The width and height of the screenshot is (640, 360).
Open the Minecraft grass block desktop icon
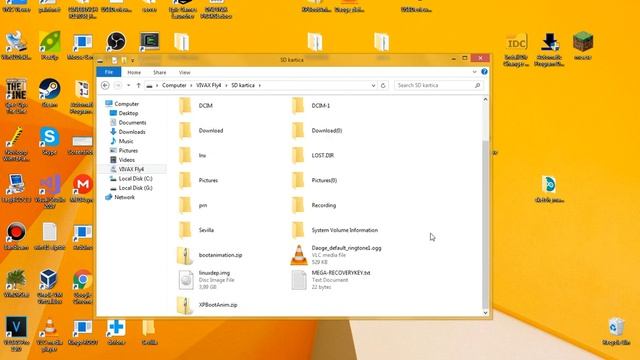point(582,42)
